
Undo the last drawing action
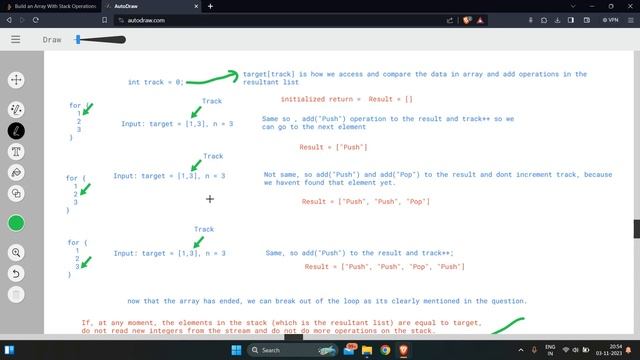(16, 273)
